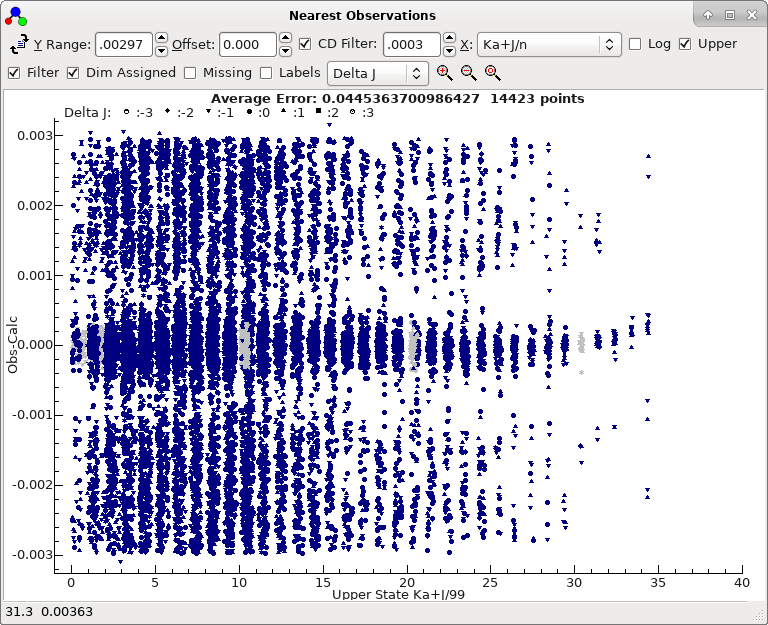Zoom out using the minus magnifier icon
Screen dimensions: 768x625
pos(468,73)
